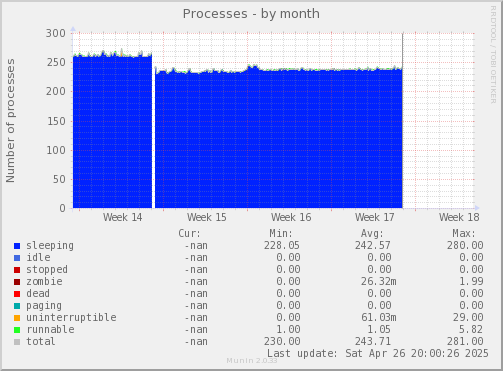
Task: Click the sleeping legend blue swatch
Action: [17, 246]
